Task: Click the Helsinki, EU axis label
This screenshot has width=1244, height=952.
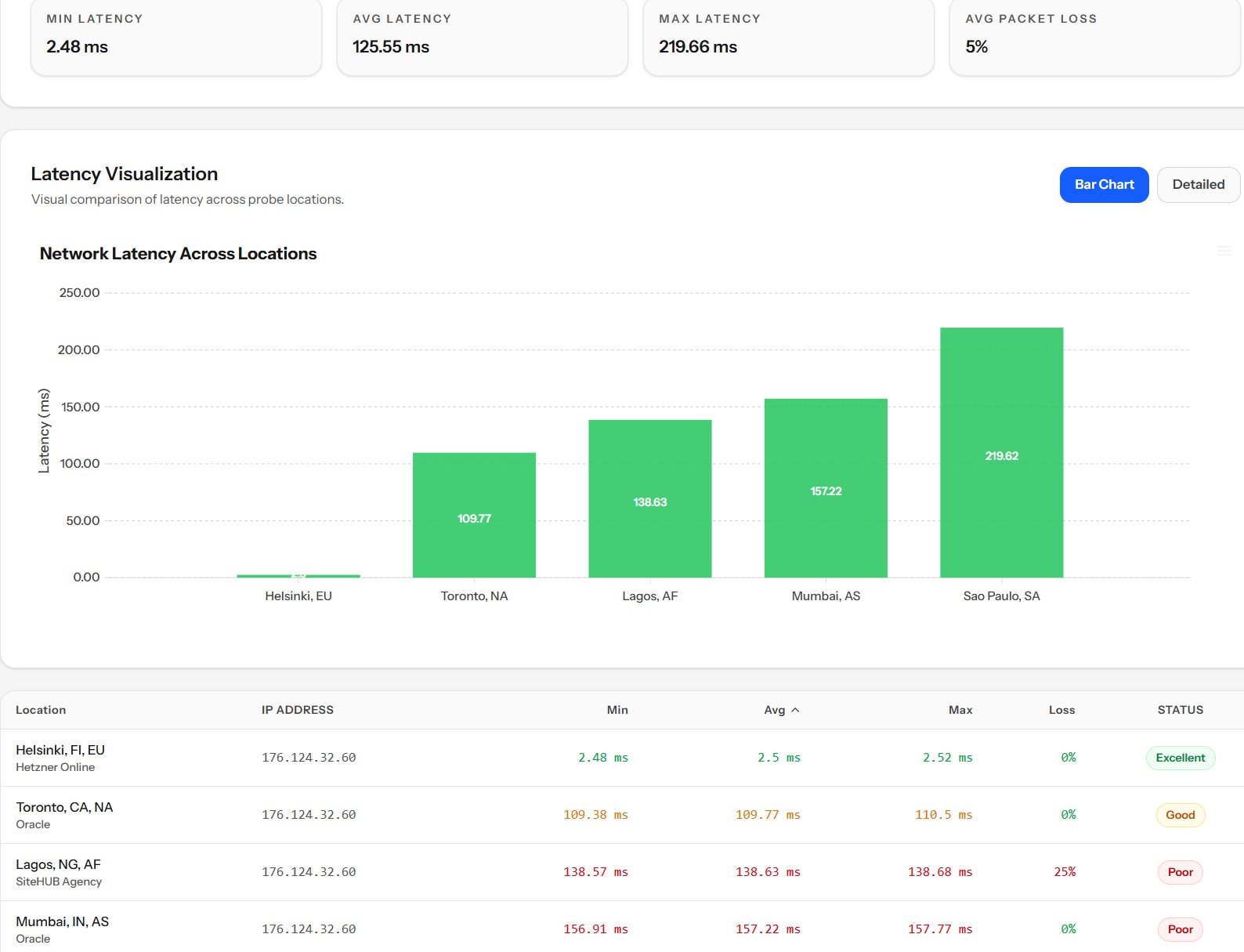Action: pyautogui.click(x=298, y=596)
